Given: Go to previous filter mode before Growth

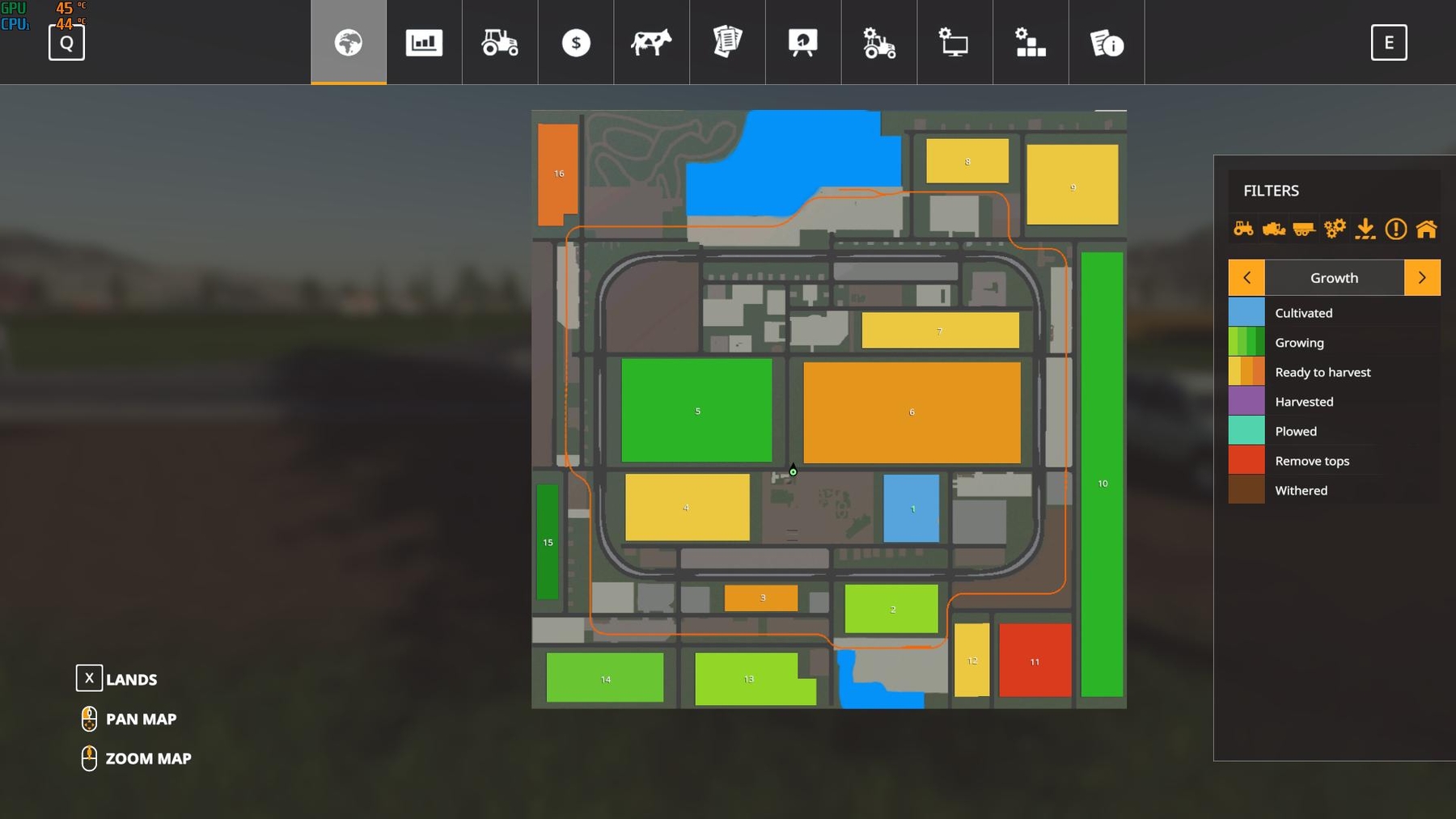Looking at the screenshot, I should point(1246,277).
